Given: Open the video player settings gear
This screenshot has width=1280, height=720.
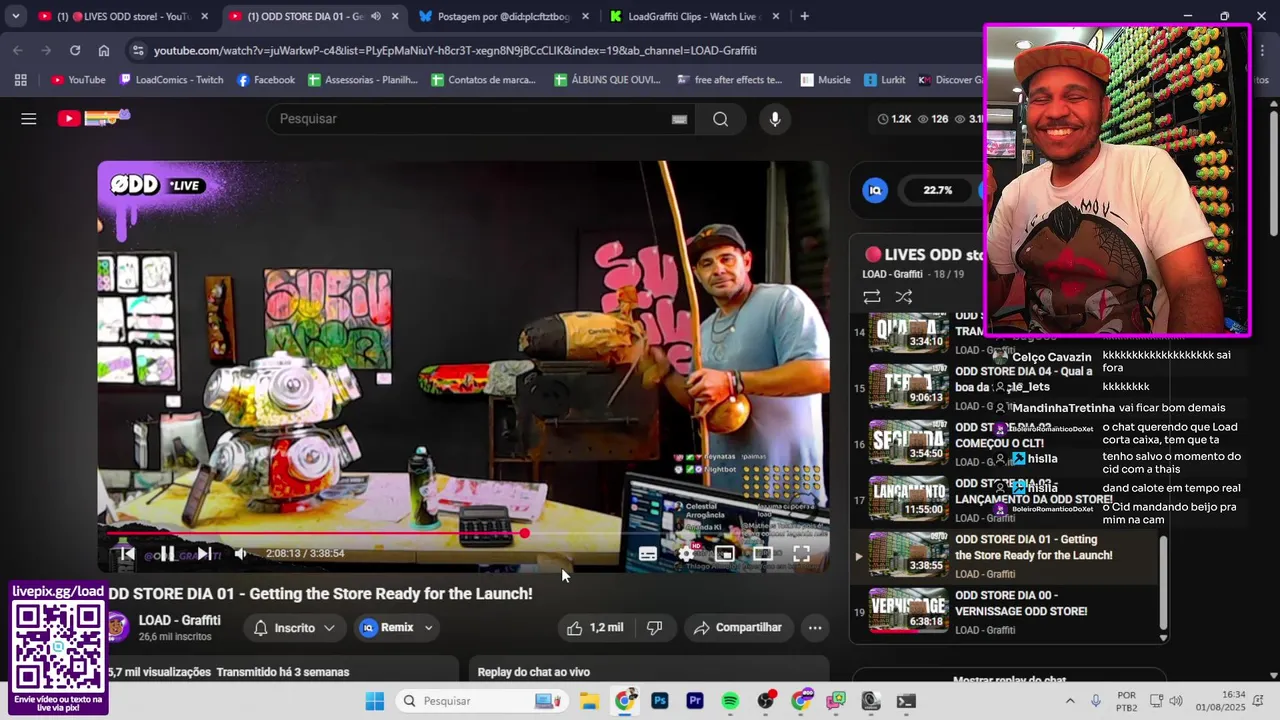Looking at the screenshot, I should (686, 553).
